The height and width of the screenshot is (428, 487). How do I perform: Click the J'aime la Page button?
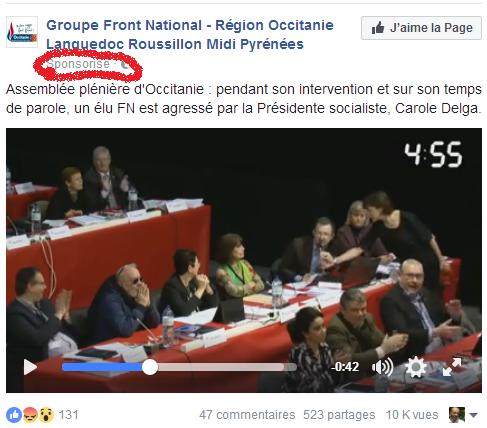[x=421, y=28]
